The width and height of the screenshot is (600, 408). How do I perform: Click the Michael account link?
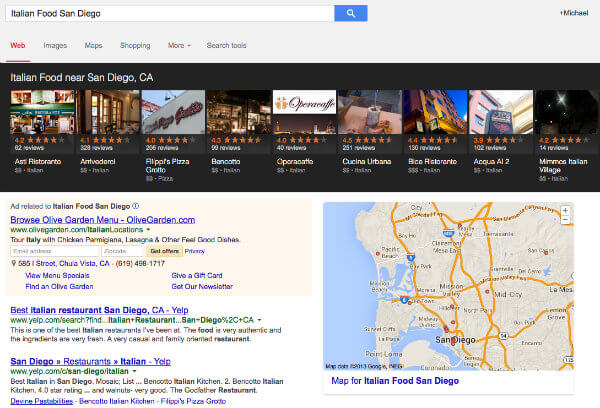(574, 13)
